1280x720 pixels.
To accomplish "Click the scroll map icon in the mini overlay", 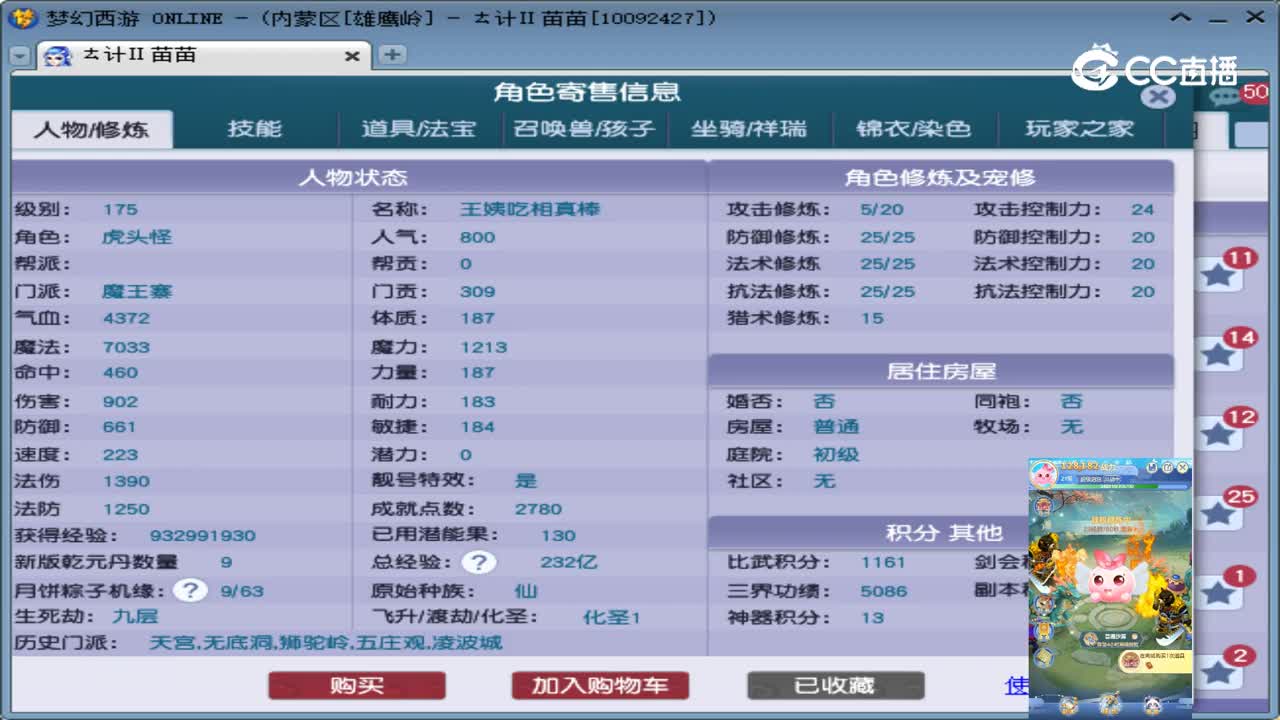I will click(1043, 655).
